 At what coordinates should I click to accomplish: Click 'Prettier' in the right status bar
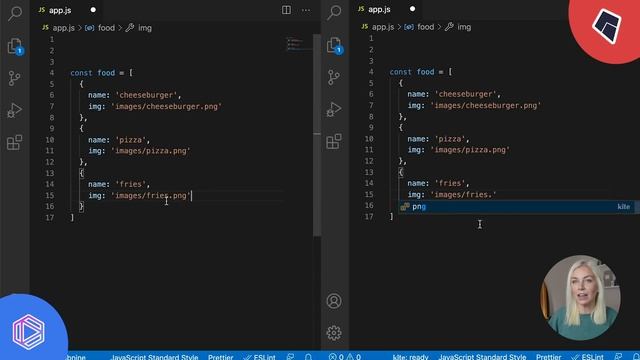point(549,357)
